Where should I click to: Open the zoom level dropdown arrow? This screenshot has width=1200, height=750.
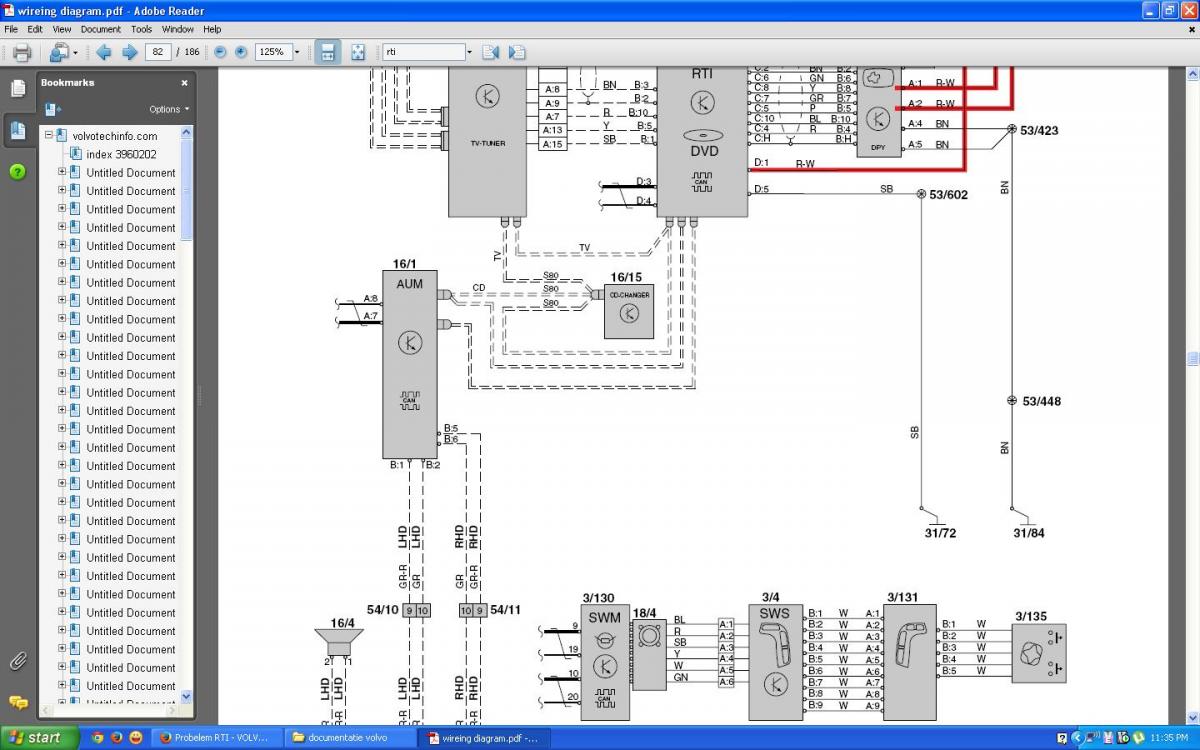[x=295, y=52]
